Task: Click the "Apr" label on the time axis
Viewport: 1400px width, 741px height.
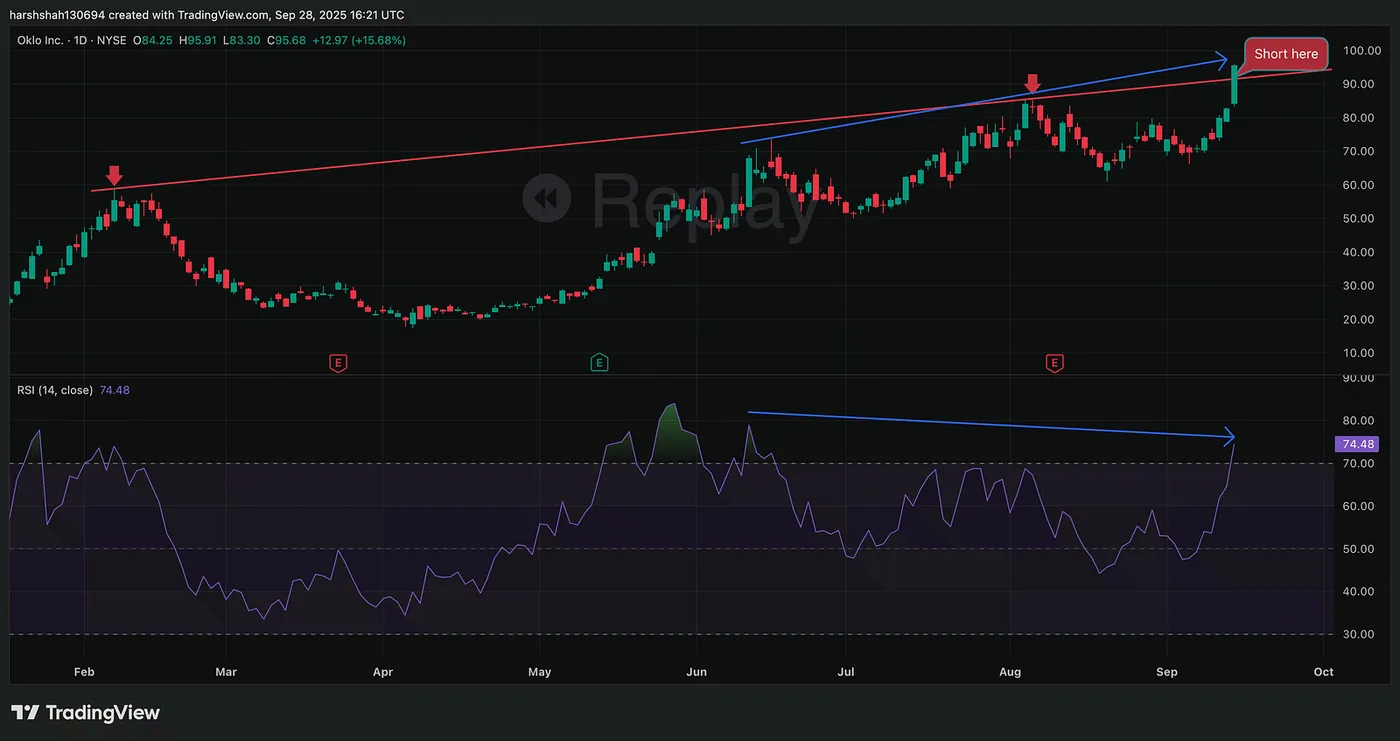Action: pyautogui.click(x=381, y=672)
